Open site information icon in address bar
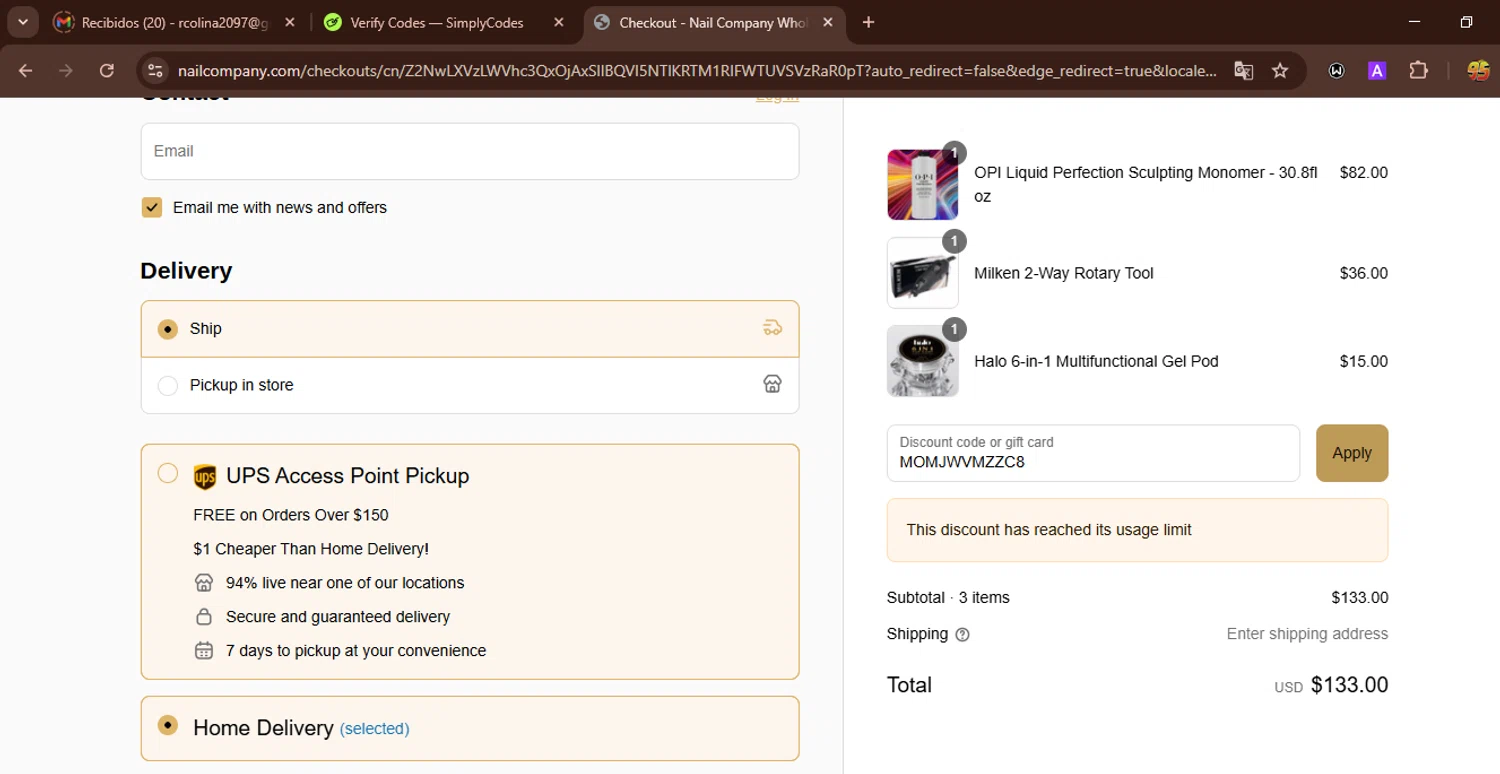Viewport: 1500px width, 774px height. (x=154, y=70)
